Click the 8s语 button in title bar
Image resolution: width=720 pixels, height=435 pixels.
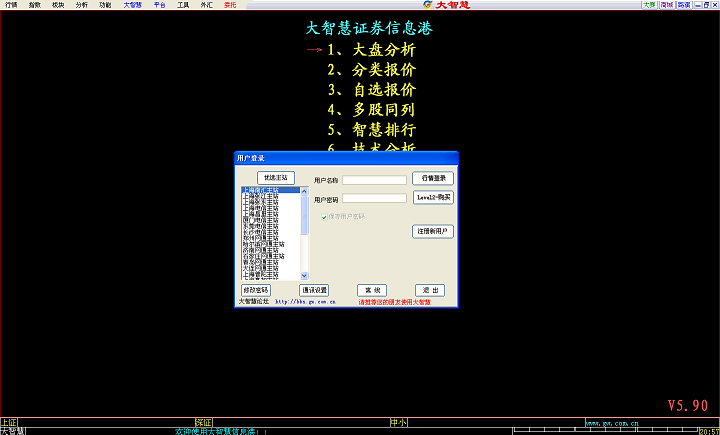click(683, 5)
